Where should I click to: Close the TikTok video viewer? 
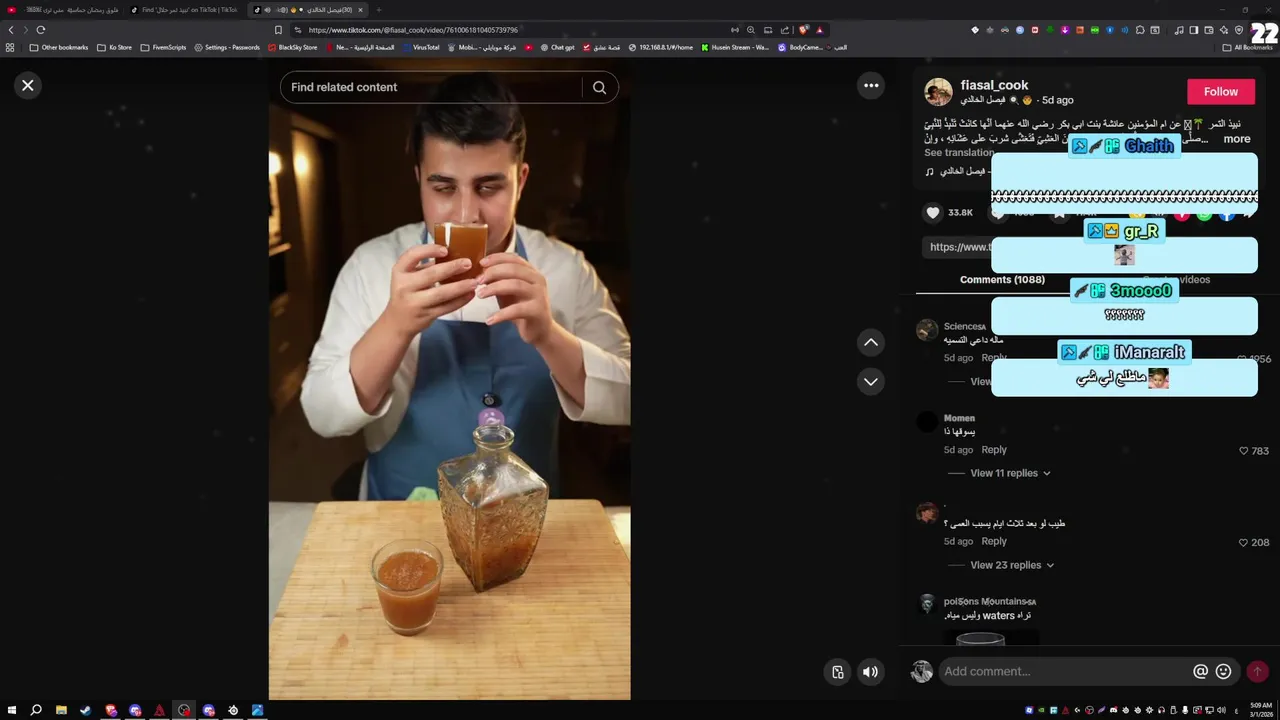[x=28, y=86]
